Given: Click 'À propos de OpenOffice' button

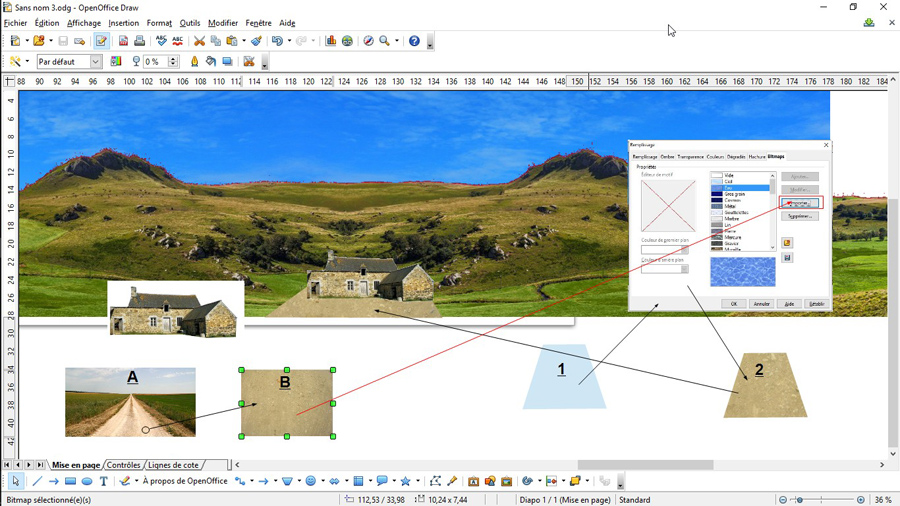Looking at the screenshot, I should (x=184, y=481).
